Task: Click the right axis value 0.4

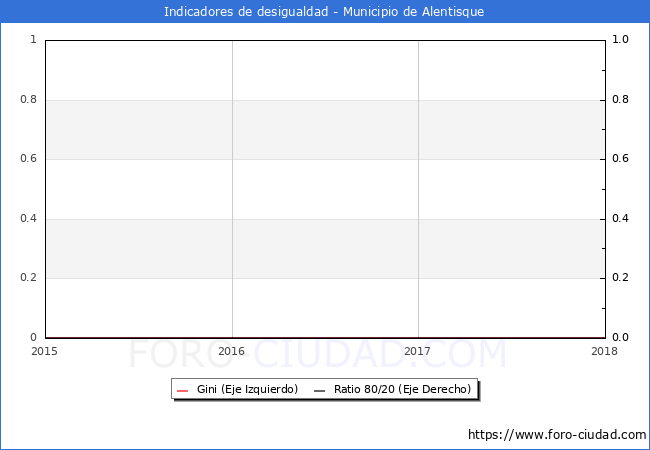Action: [621, 218]
